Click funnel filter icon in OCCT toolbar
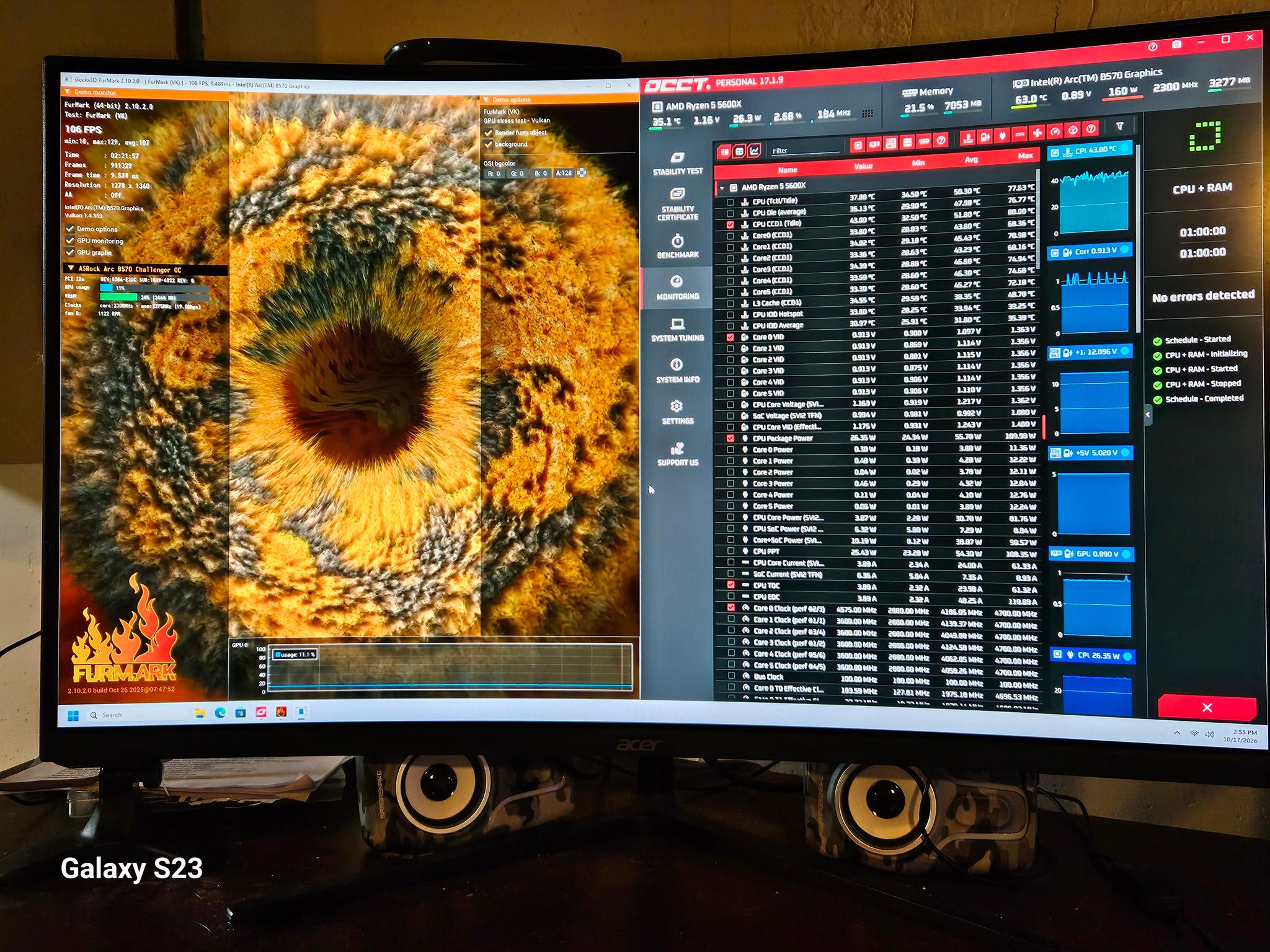This screenshot has width=1270, height=952. click(x=1120, y=126)
